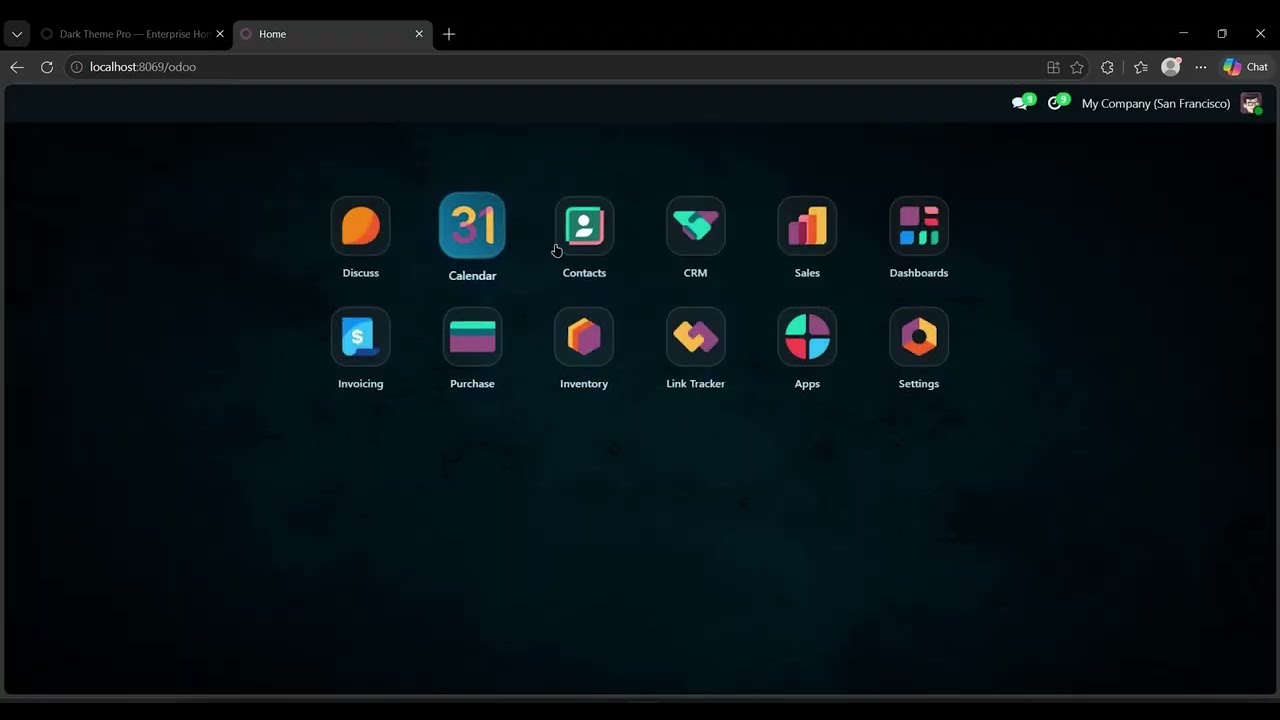1280x720 pixels.
Task: Open the Discuss app icon
Action: click(x=360, y=226)
